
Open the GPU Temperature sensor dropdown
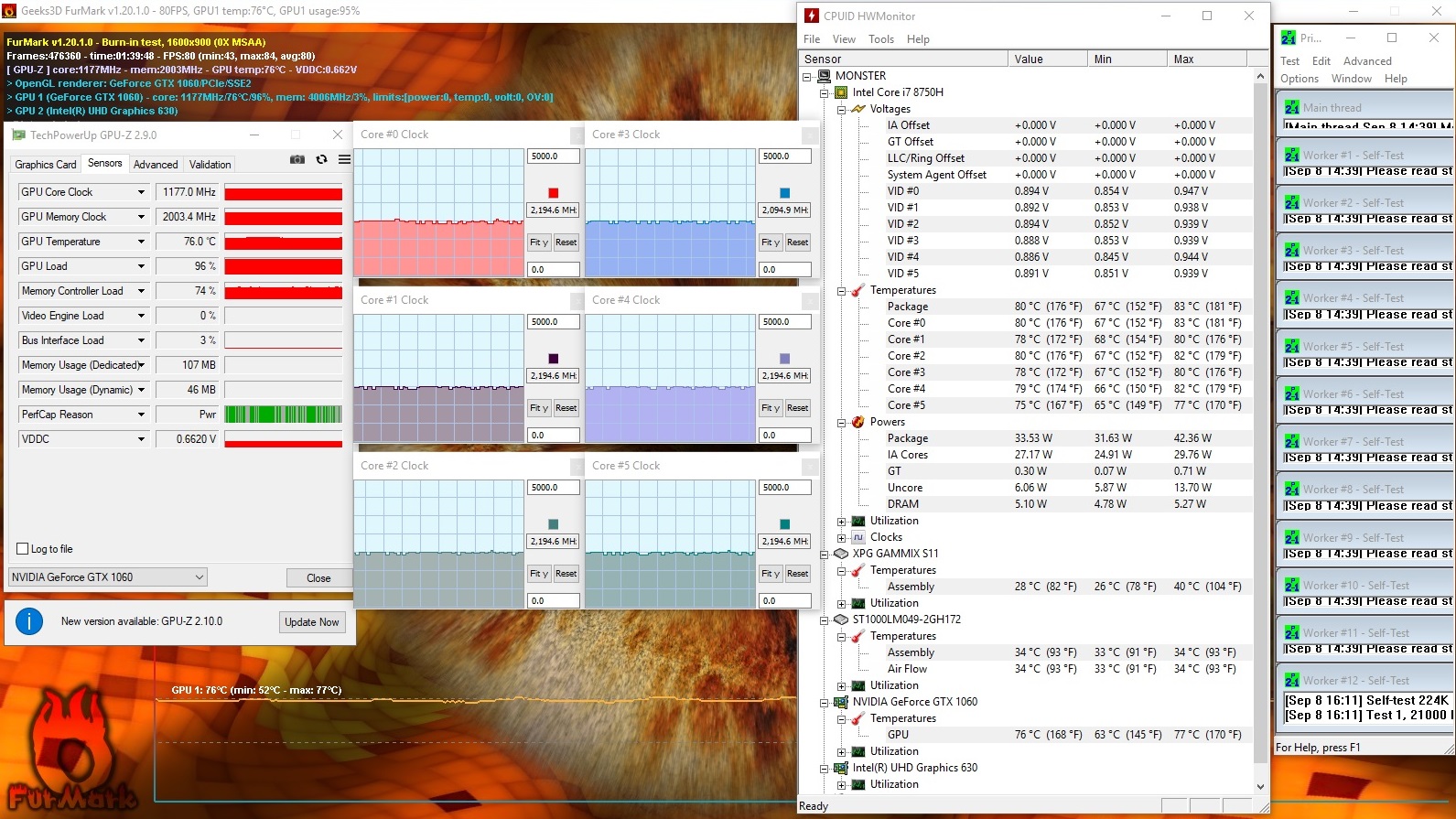point(141,242)
